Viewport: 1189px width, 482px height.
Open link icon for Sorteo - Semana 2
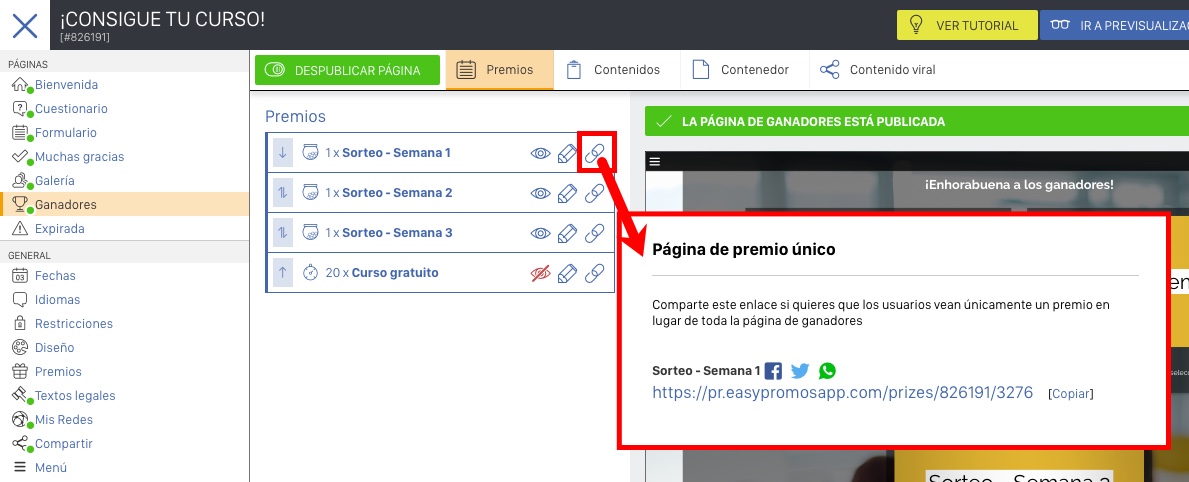point(595,193)
